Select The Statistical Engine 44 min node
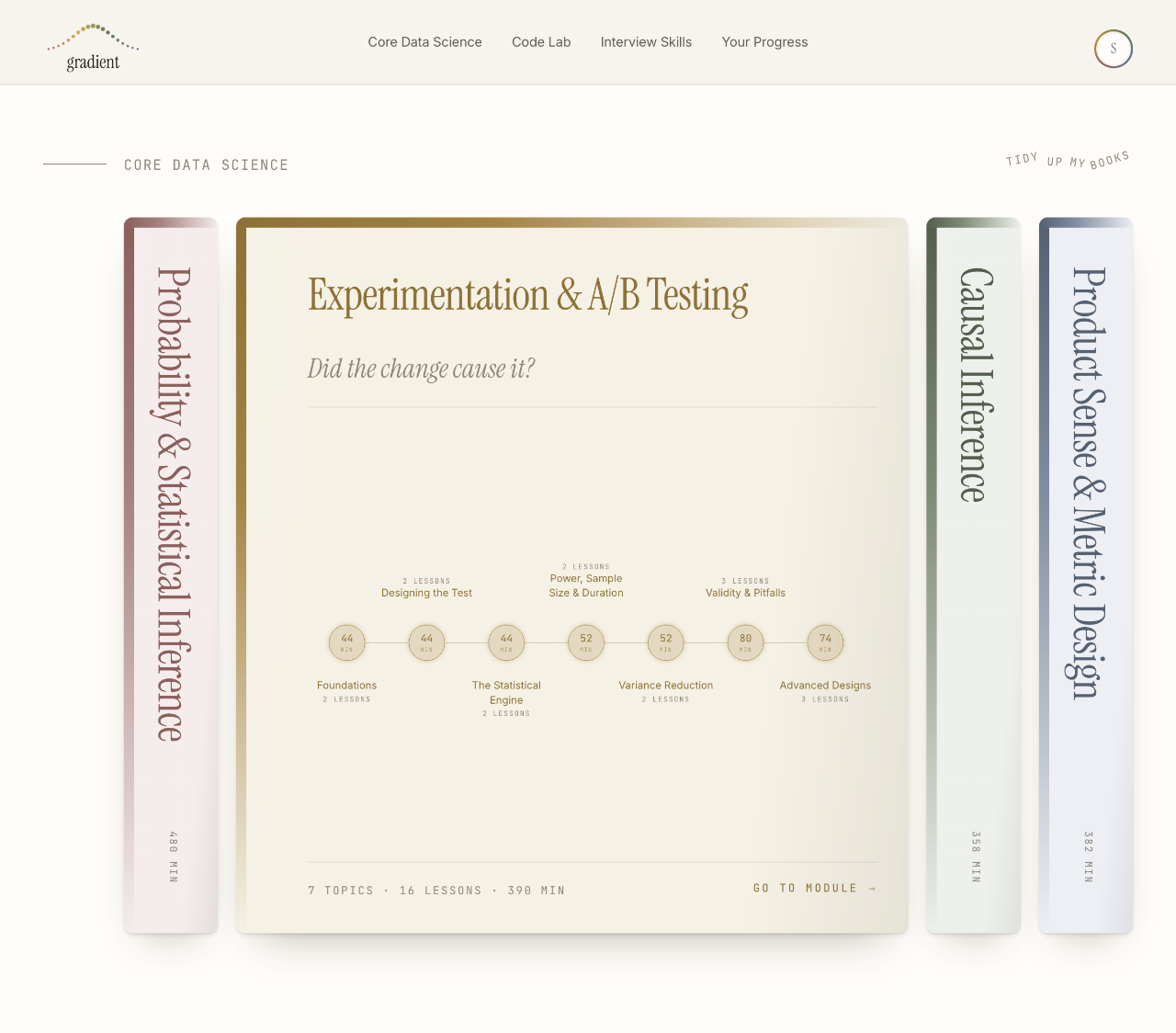Image resolution: width=1176 pixels, height=1033 pixels. [x=506, y=642]
